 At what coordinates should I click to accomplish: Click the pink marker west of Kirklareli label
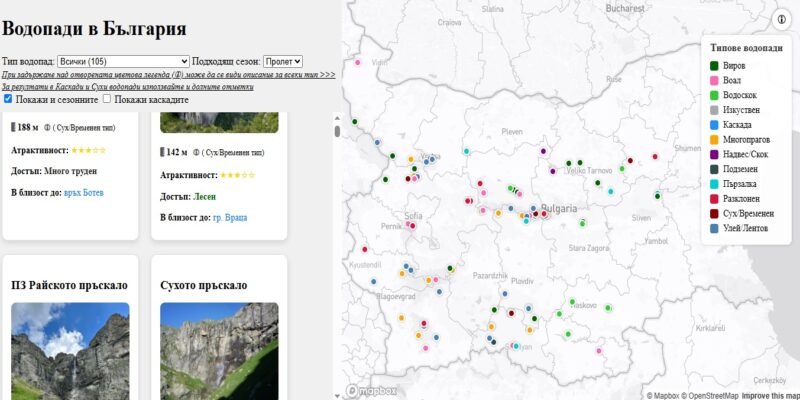(x=599, y=351)
